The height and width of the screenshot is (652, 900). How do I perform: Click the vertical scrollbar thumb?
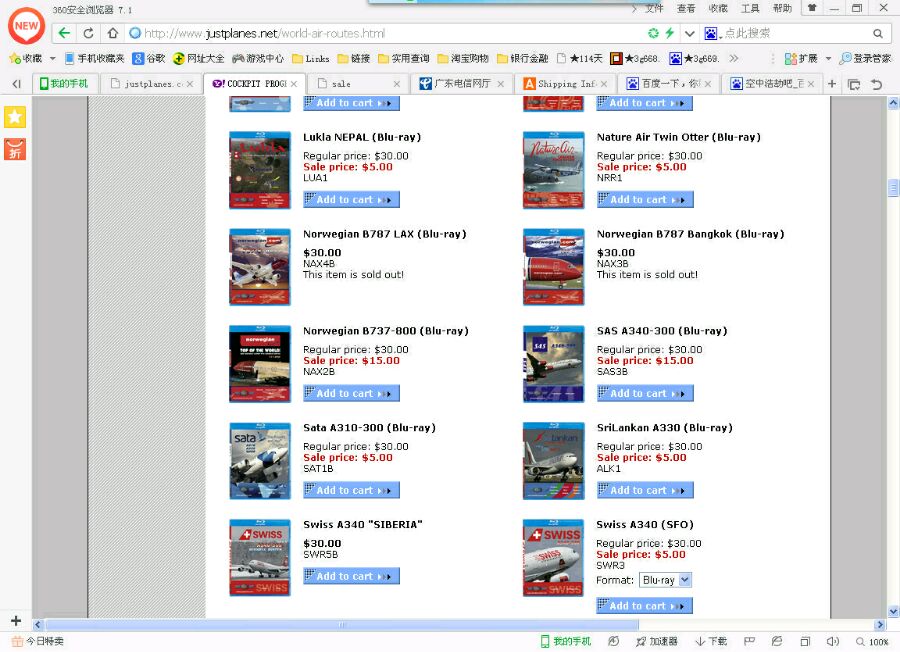click(893, 188)
